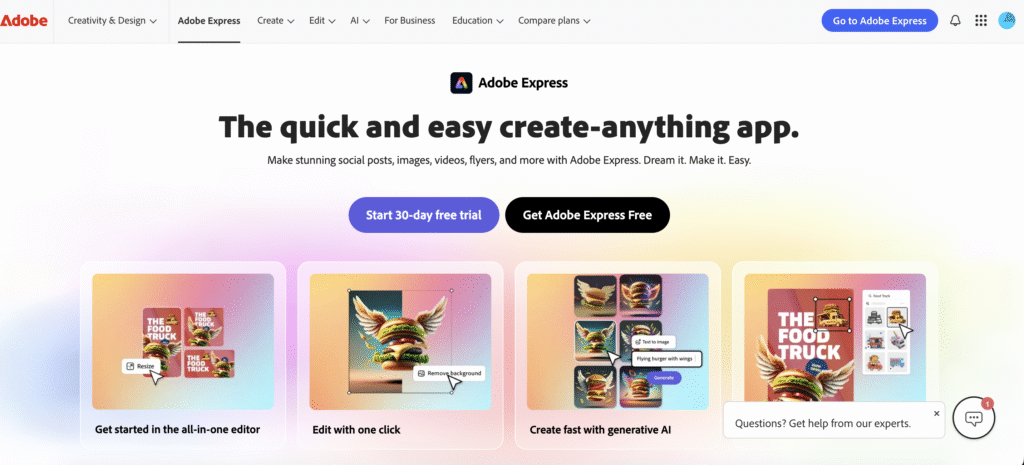The height and width of the screenshot is (465, 1024).
Task: Click the Adobe logo
Action: pyautogui.click(x=24, y=21)
